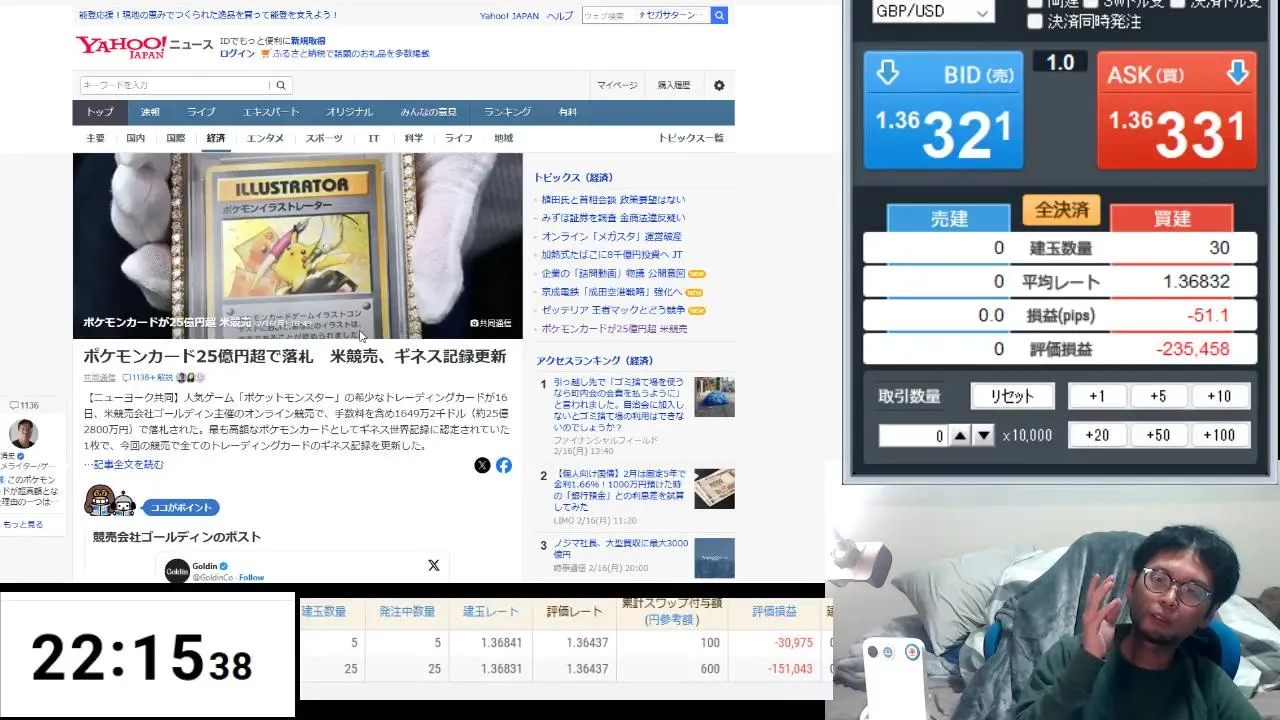Click the blue web search magnifier button
The height and width of the screenshot is (720, 1280).
pos(719,15)
